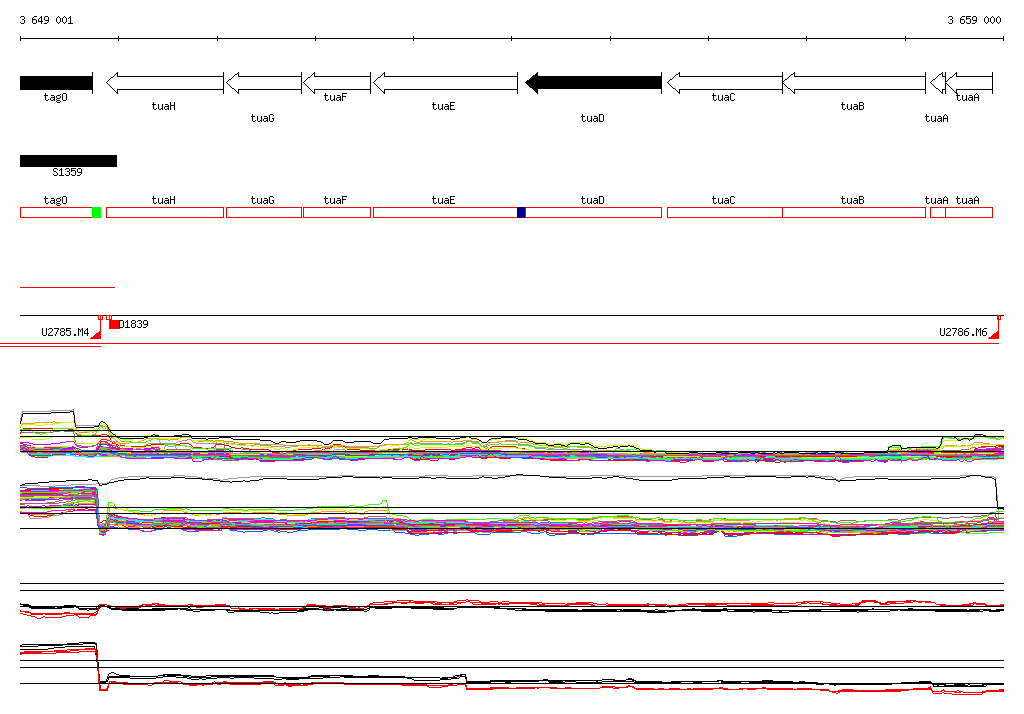Click the green square beside tagO box
The image size is (1024, 714).
96,212
